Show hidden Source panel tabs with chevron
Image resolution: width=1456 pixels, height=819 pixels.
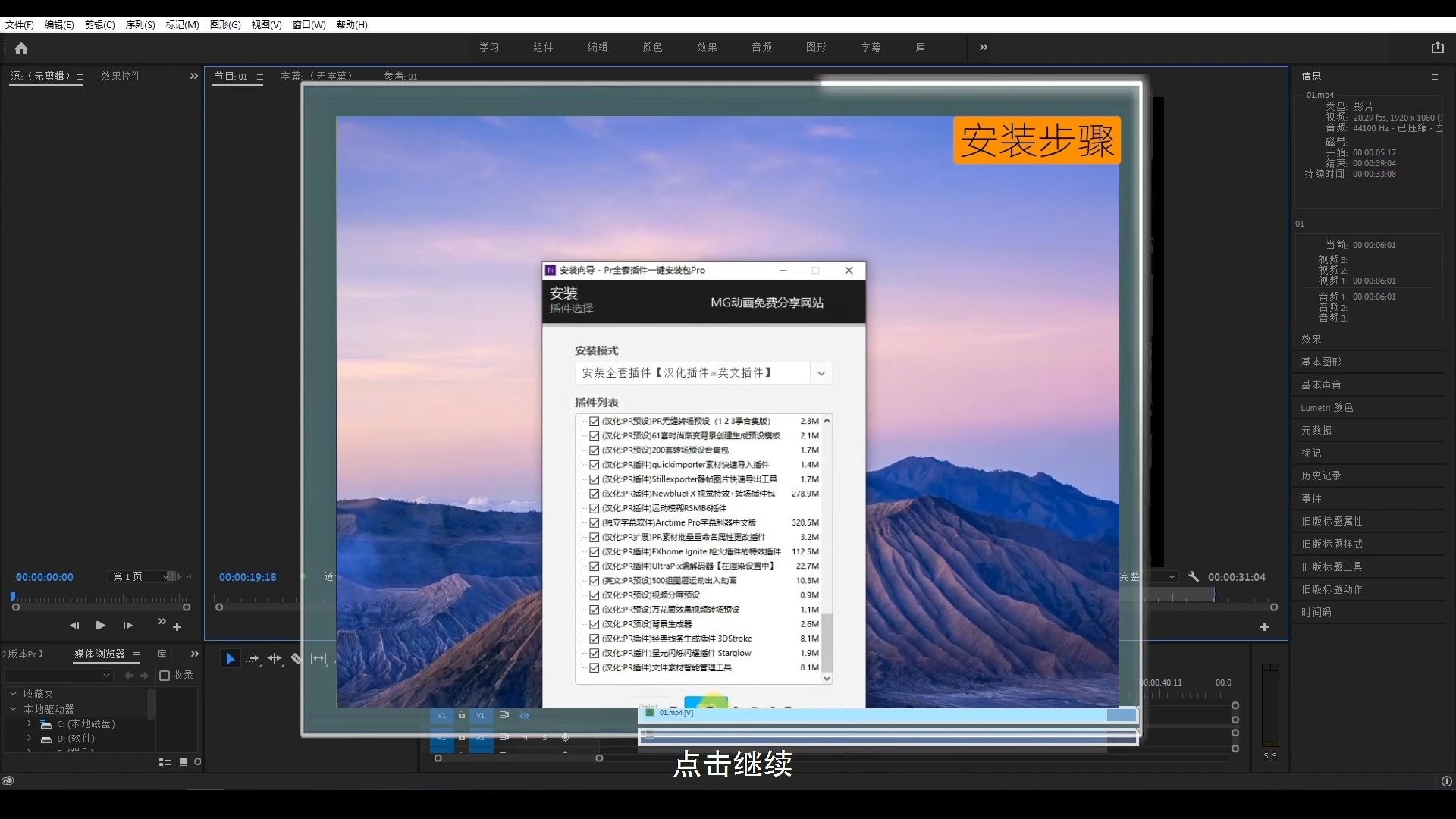[193, 76]
